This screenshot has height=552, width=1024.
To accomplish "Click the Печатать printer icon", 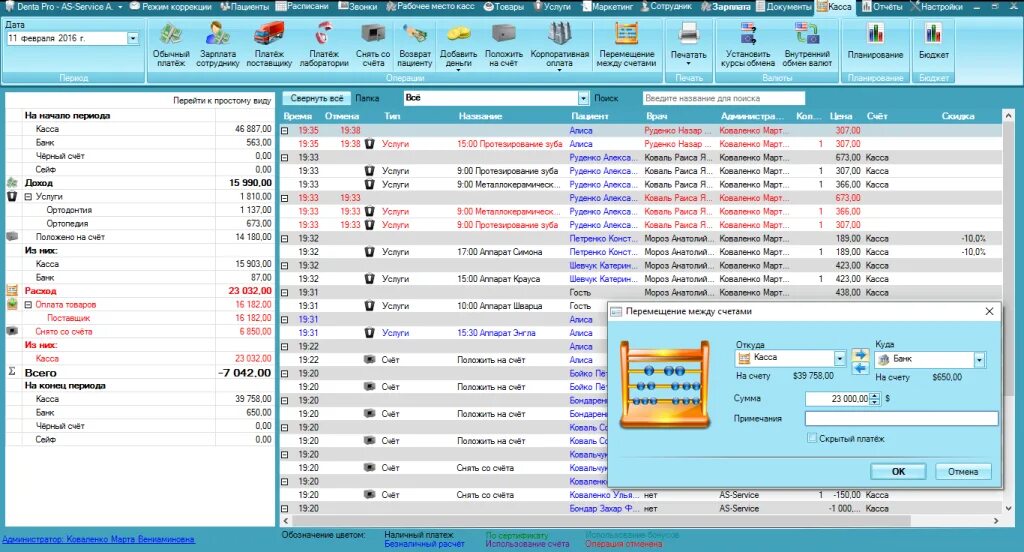I will 688,44.
